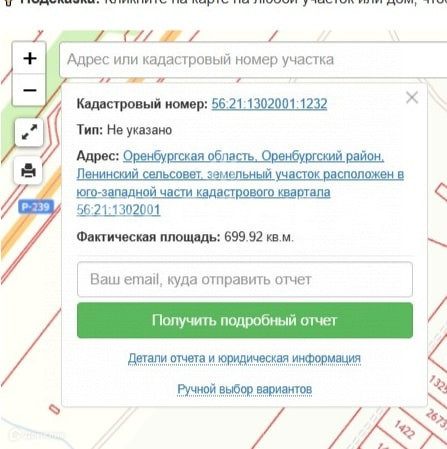Screen dimensions: 447x449
Task: Open Детали отчета и юридическая информация link
Action: [x=244, y=358]
